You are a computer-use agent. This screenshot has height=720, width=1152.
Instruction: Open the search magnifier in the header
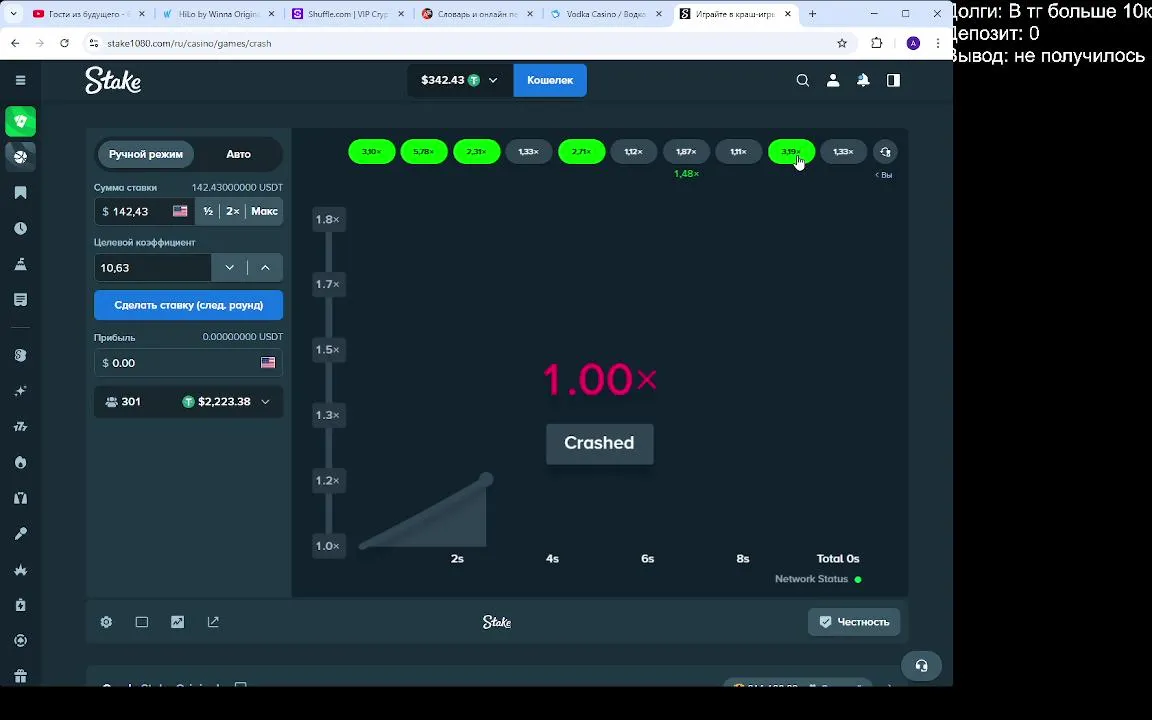coord(802,80)
